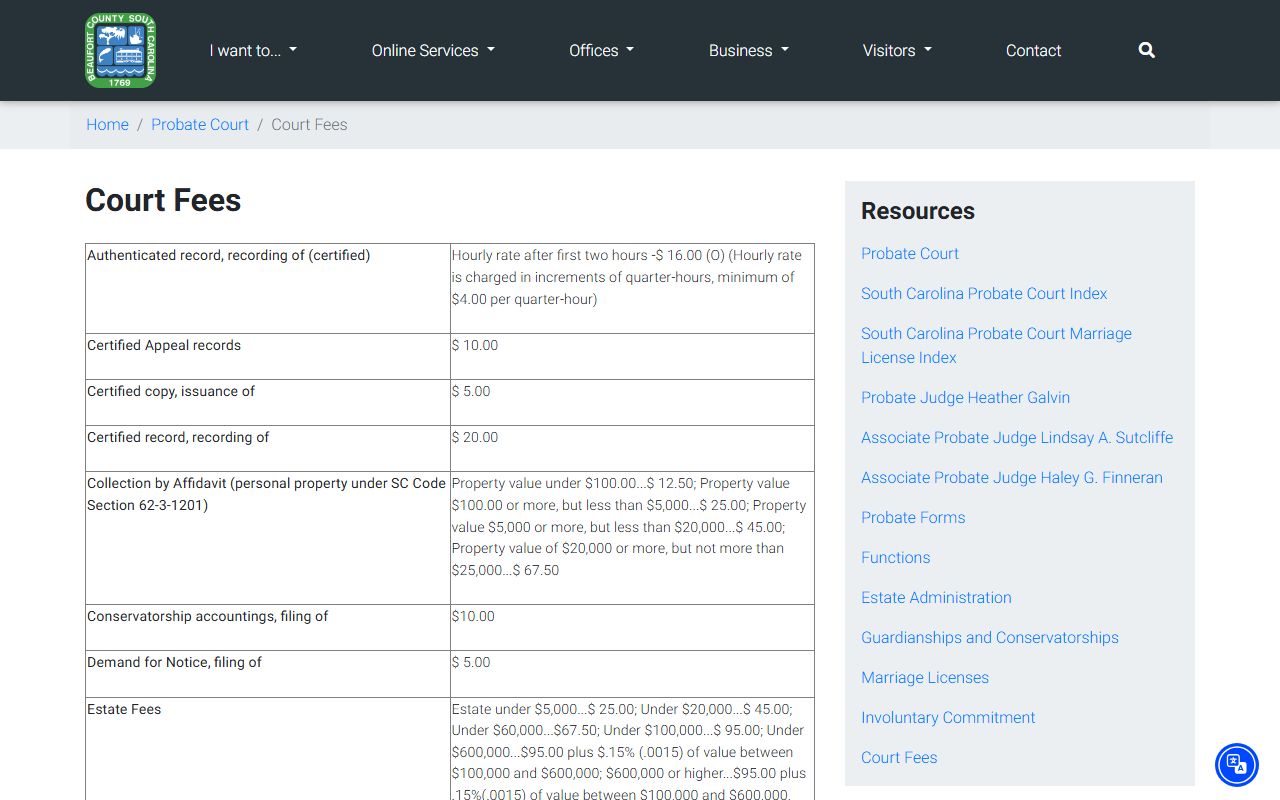The height and width of the screenshot is (800, 1280).
Task: Open the Visitors menu
Action: pyautogui.click(x=897, y=50)
